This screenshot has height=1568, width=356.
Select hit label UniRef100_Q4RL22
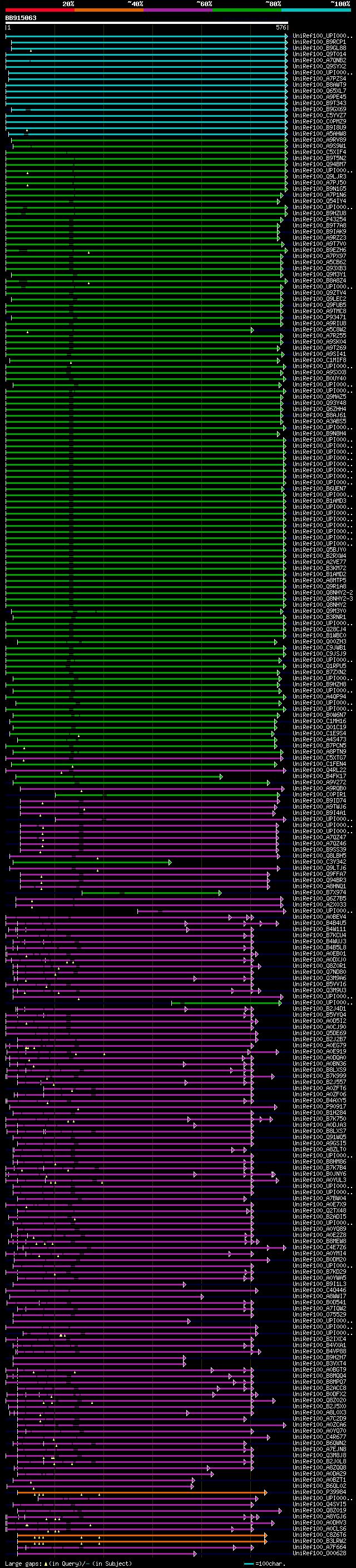[x=319, y=770]
